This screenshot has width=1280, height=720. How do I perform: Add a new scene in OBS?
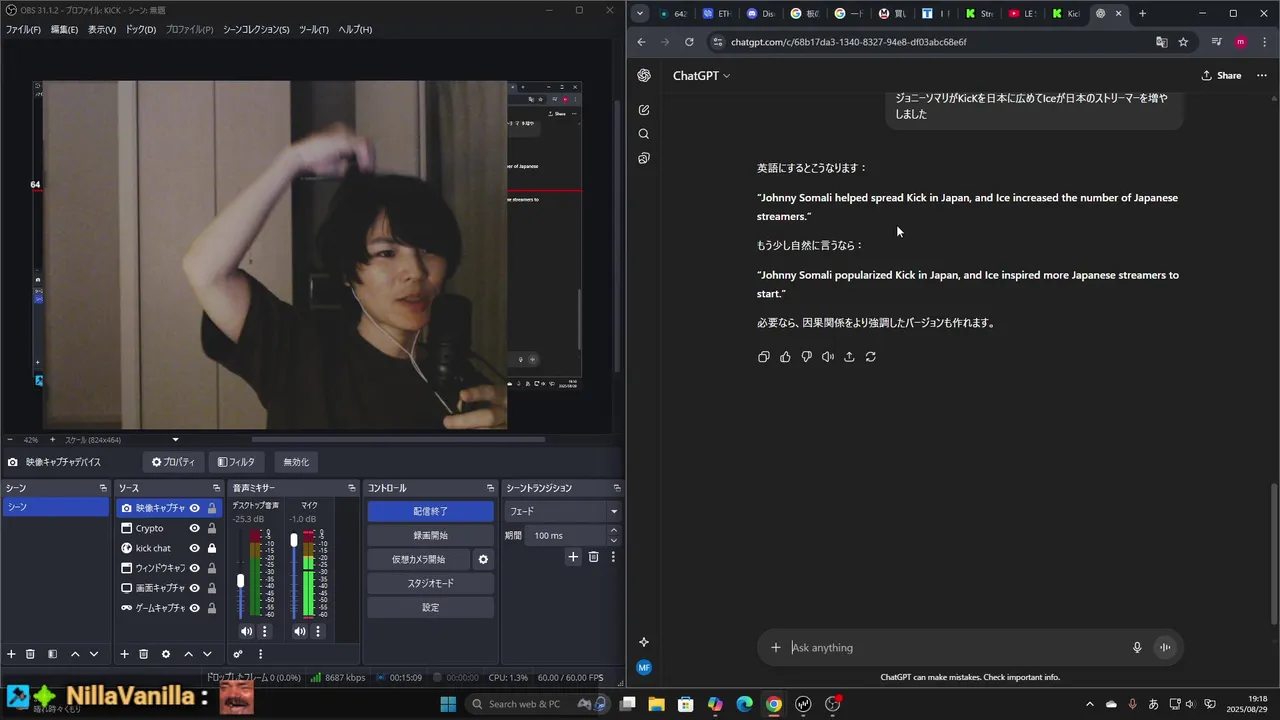coord(11,654)
